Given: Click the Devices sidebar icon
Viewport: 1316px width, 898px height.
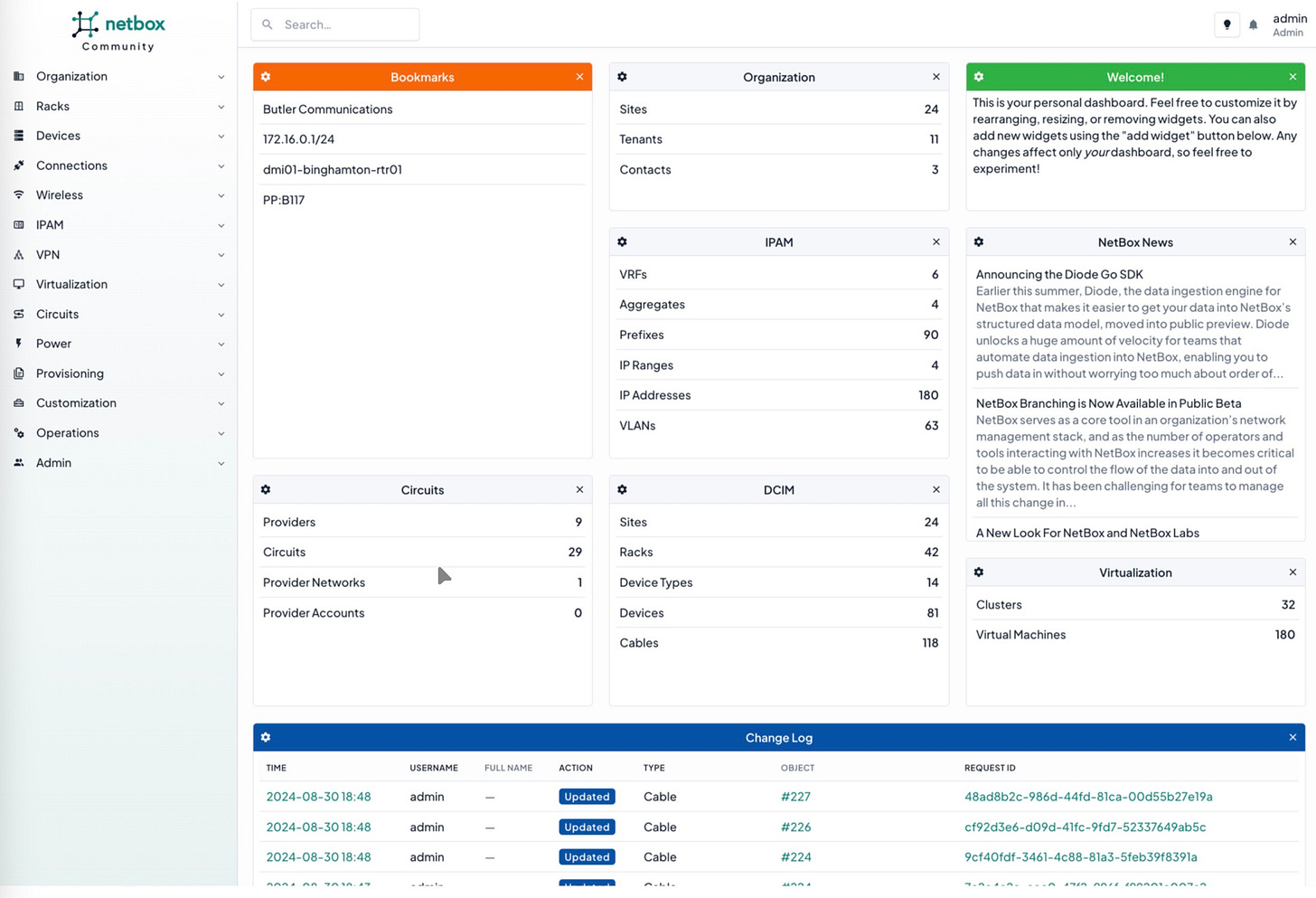Looking at the screenshot, I should pos(19,136).
